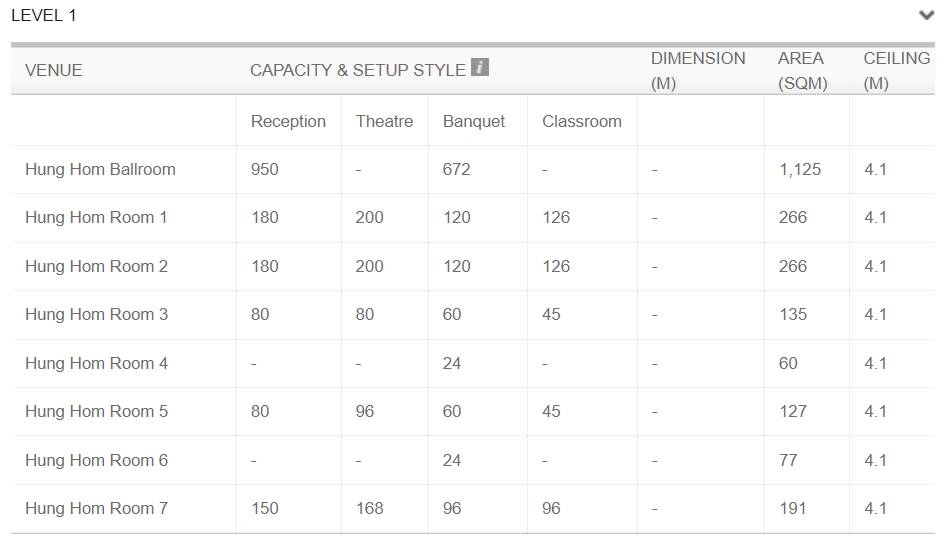Click the DIMENSION (M) column header
This screenshot has height=544, width=943.
698,70
